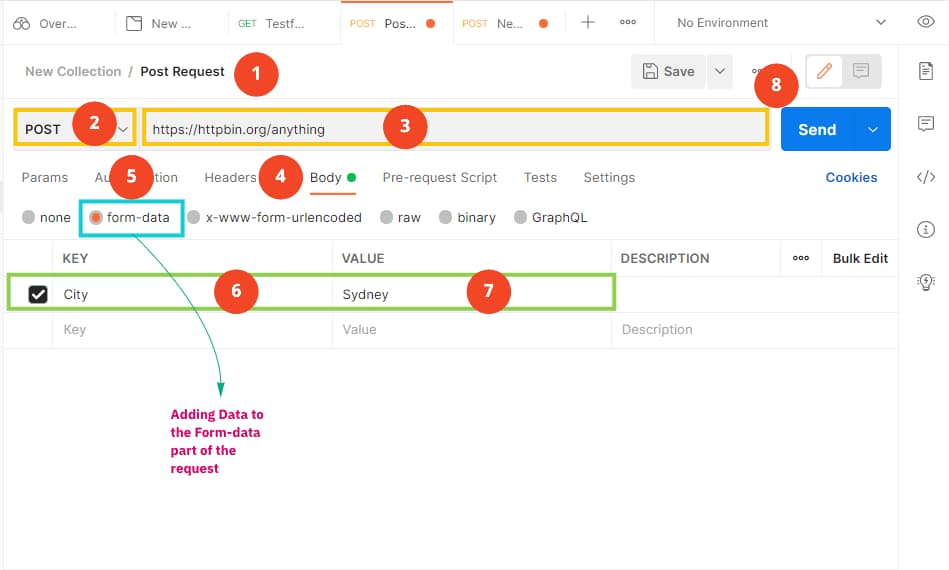Select the none body type

tap(28, 217)
